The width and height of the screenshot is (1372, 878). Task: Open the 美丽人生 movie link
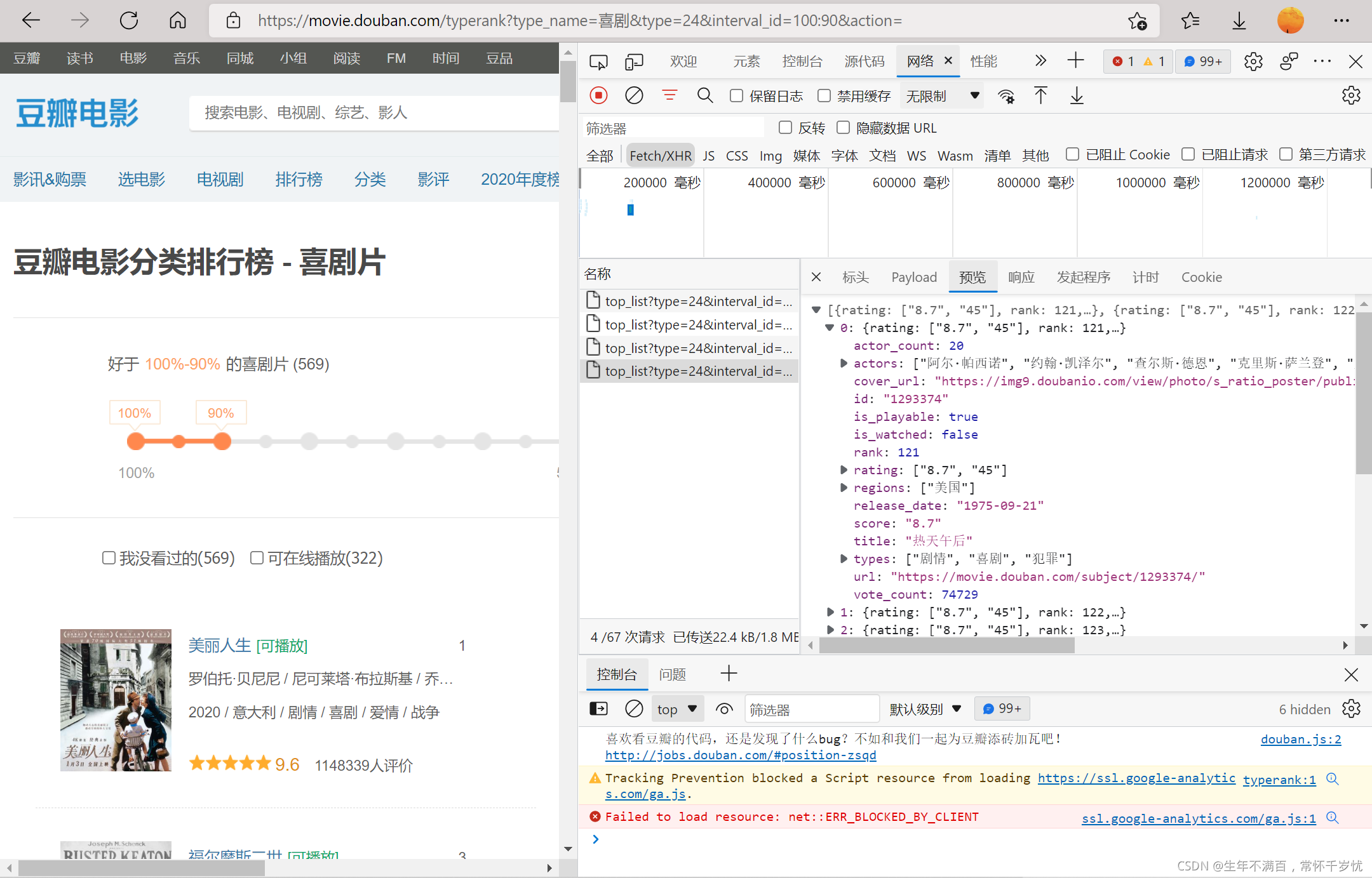[x=220, y=646]
